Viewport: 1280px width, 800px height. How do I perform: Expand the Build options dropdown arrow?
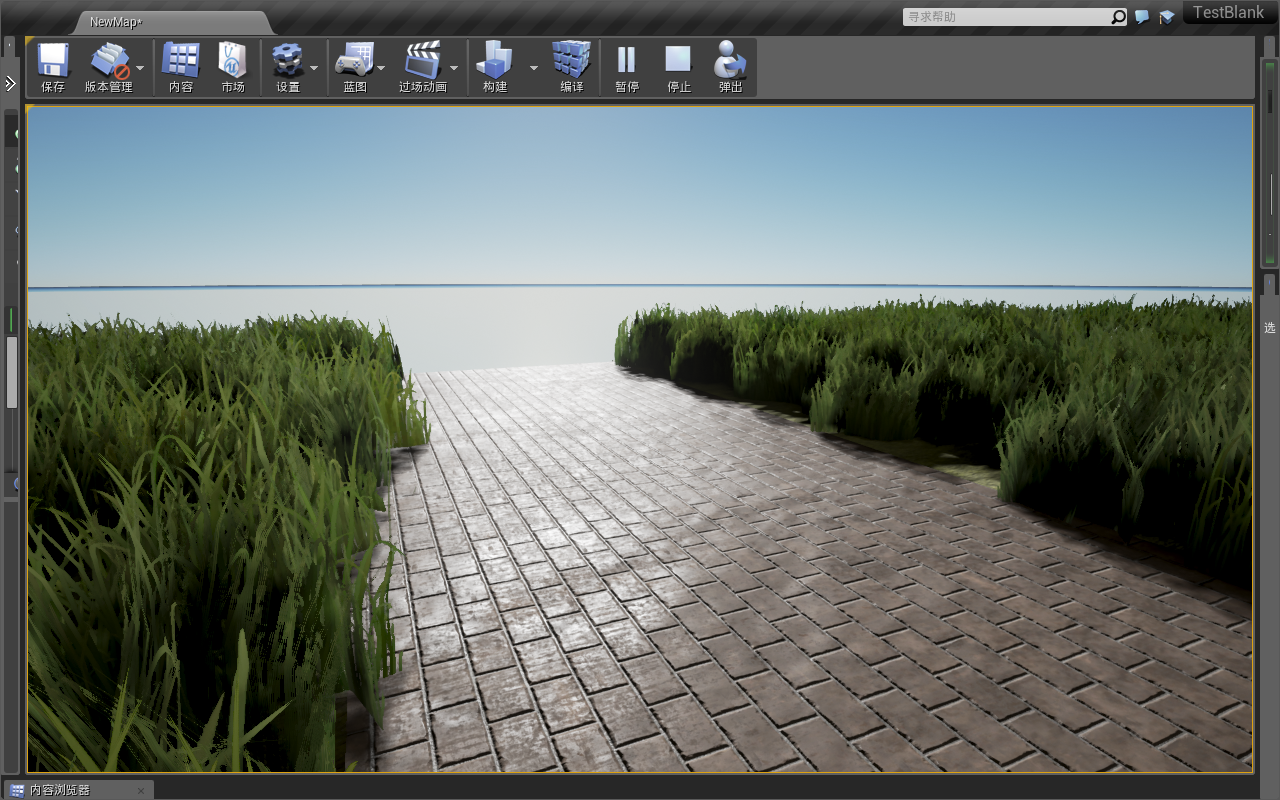coord(533,68)
